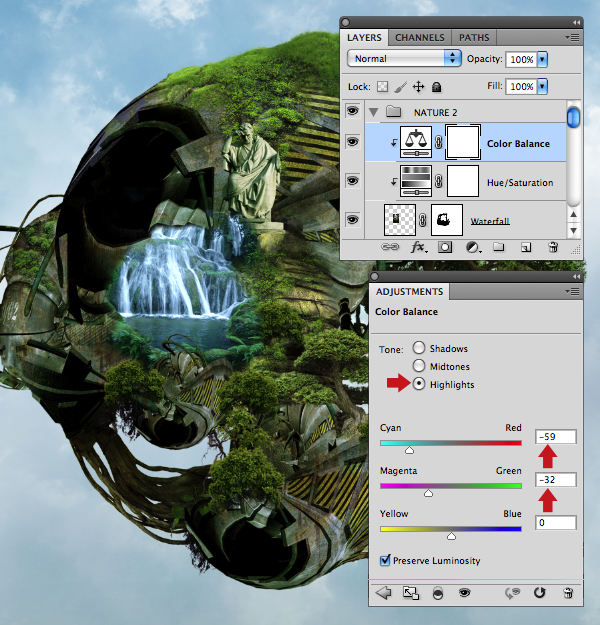Click Opacity 100% input field
The height and width of the screenshot is (625, 600).
[521, 59]
